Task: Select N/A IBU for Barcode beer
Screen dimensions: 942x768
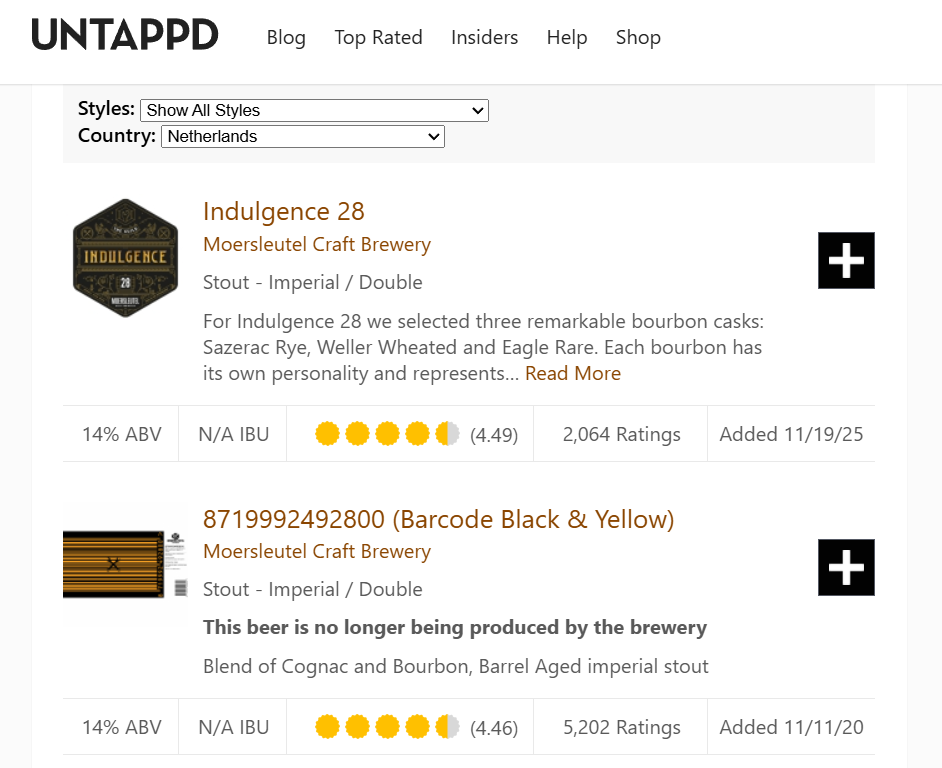Action: click(x=234, y=727)
